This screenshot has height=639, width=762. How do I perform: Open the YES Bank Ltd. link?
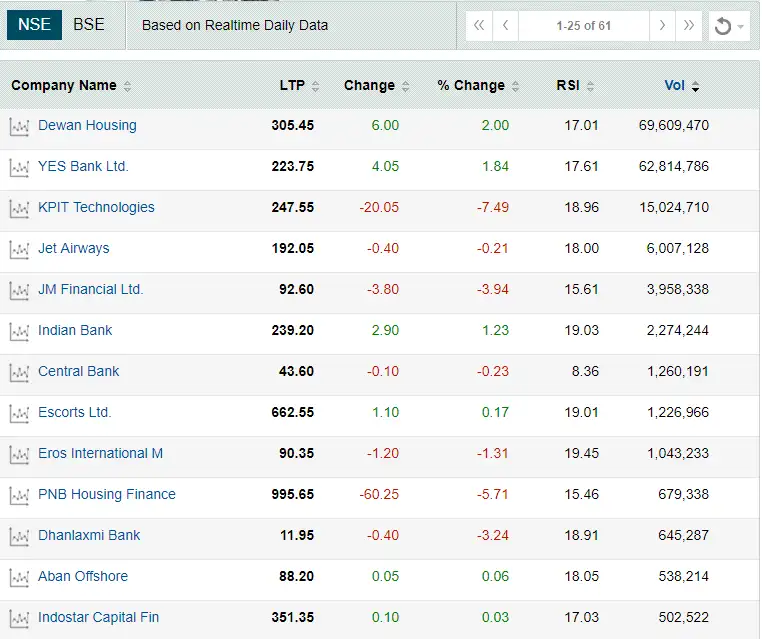(83, 166)
